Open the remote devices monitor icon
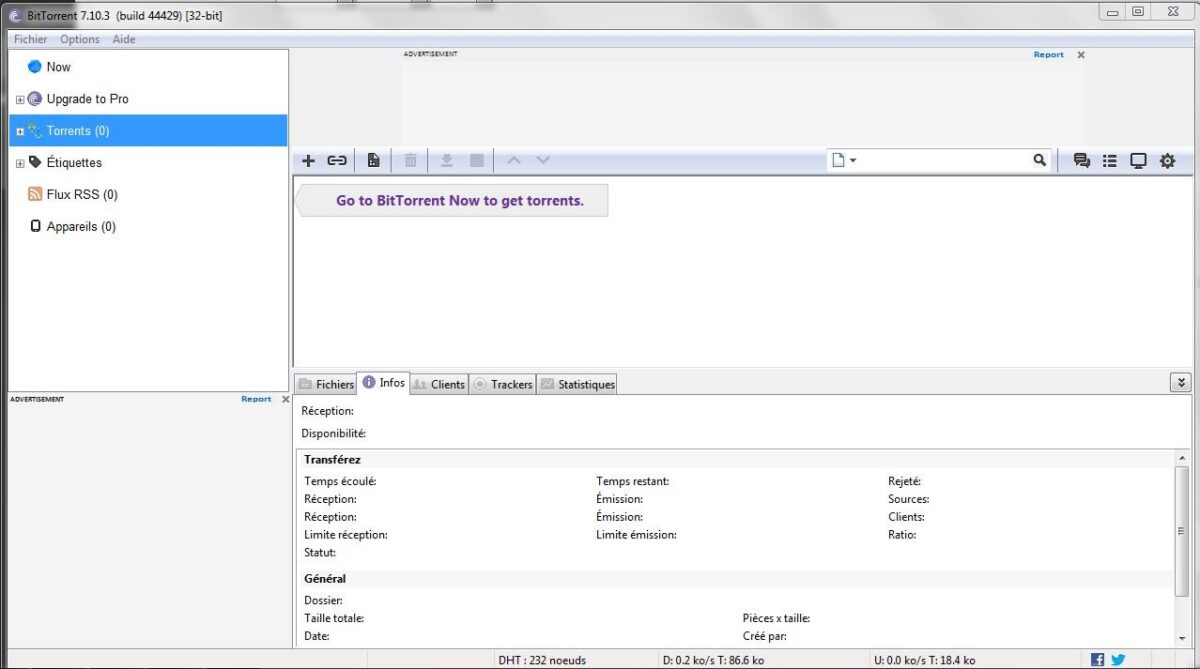Screen dimensions: 1200x669 1138,160
